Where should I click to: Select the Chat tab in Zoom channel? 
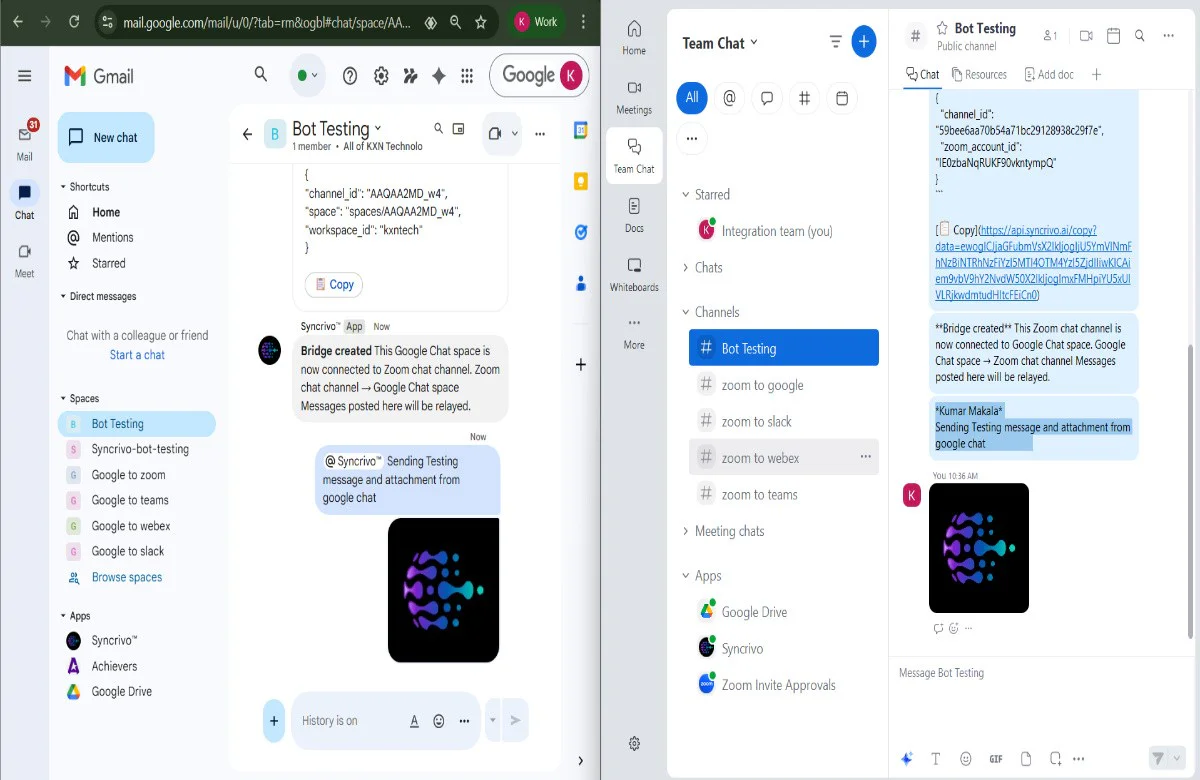(922, 74)
